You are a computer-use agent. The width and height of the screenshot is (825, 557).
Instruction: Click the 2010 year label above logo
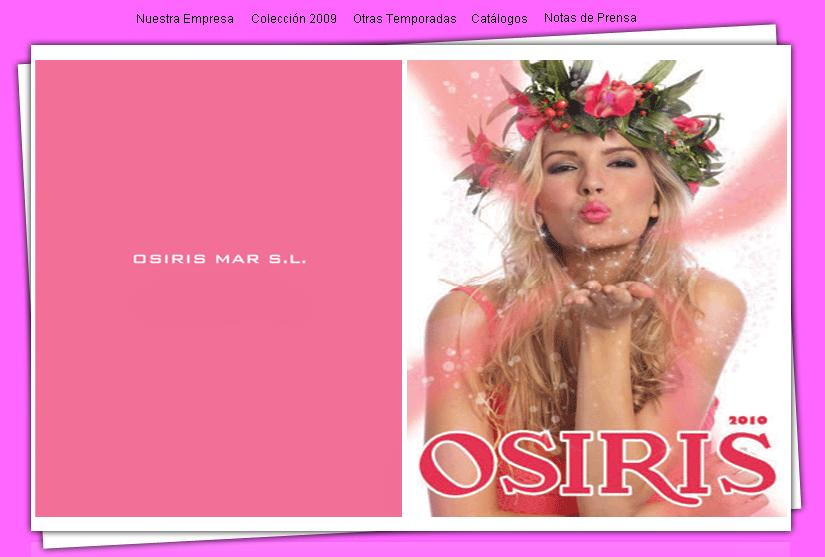click(x=748, y=420)
